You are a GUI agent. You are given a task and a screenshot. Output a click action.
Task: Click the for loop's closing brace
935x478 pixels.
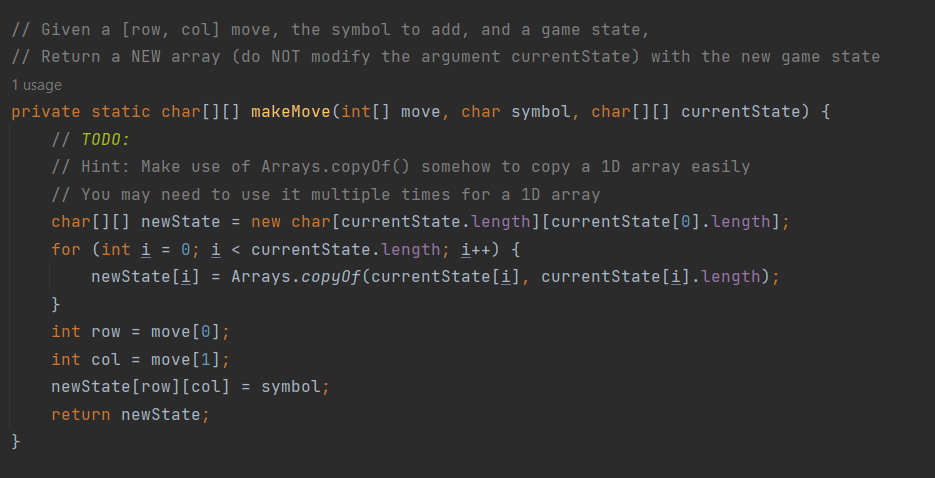56,304
